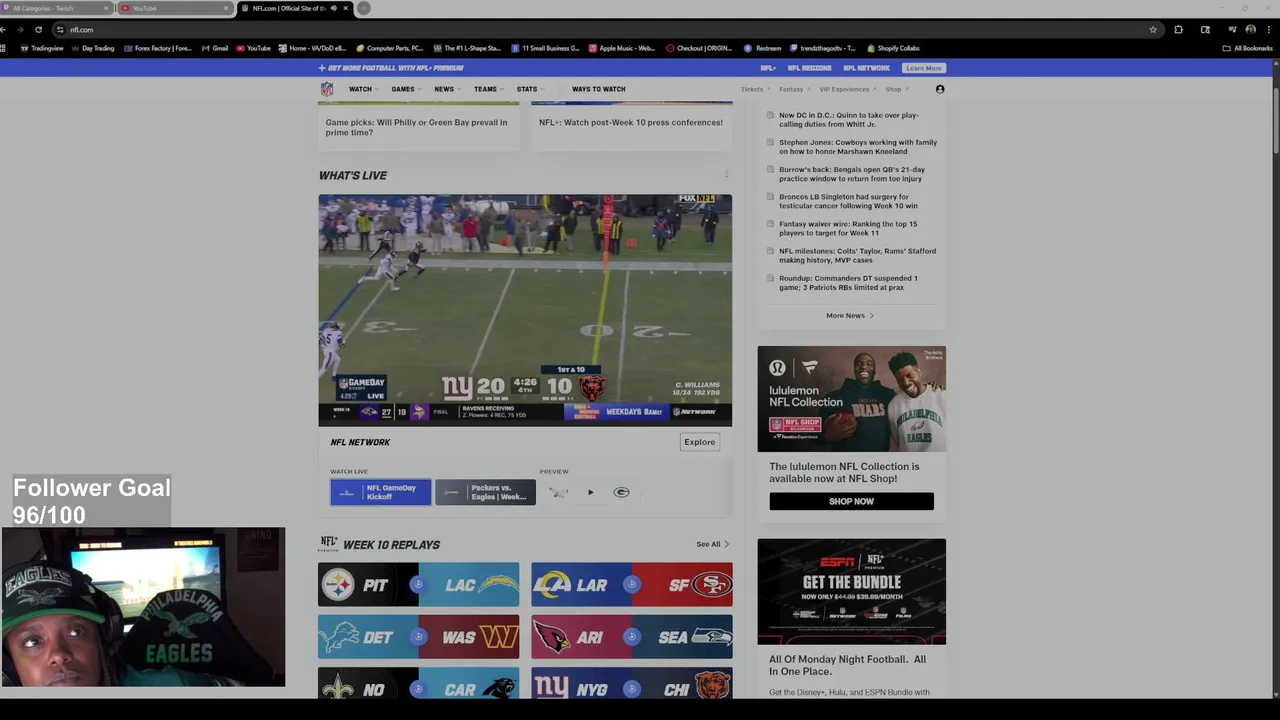Mute the NFL.com tab audio icon
Screen dimensions: 1280x720
(x=334, y=8)
